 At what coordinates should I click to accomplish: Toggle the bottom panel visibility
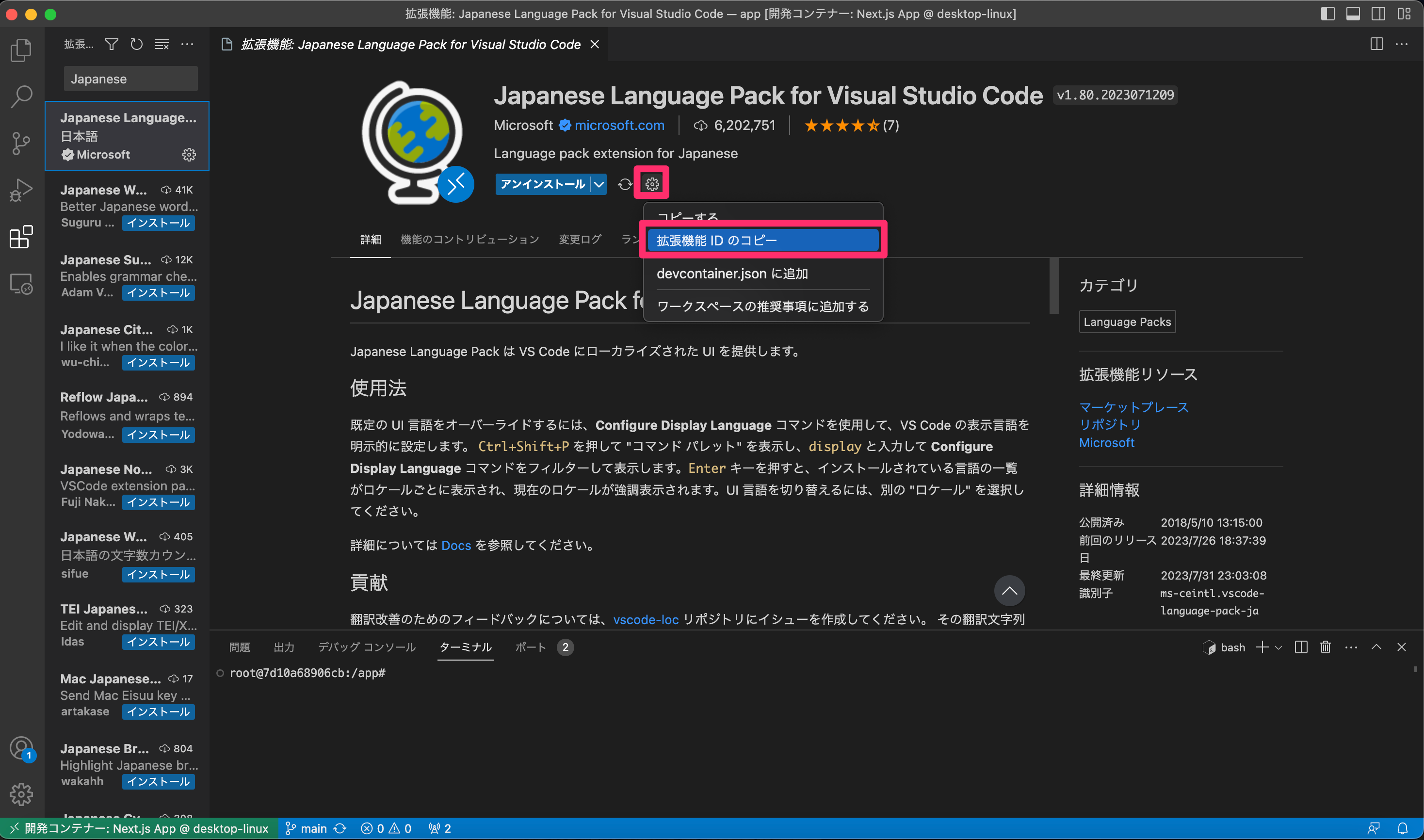point(1353,14)
